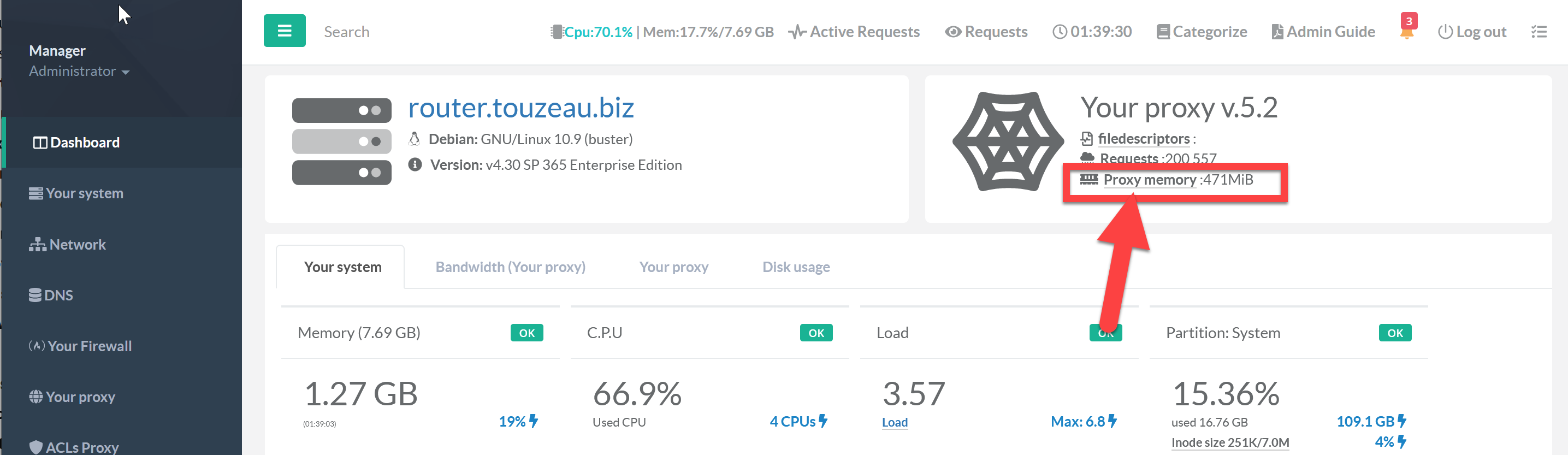Open the Categorize tool
The image size is (1568, 455).
(x=1202, y=32)
